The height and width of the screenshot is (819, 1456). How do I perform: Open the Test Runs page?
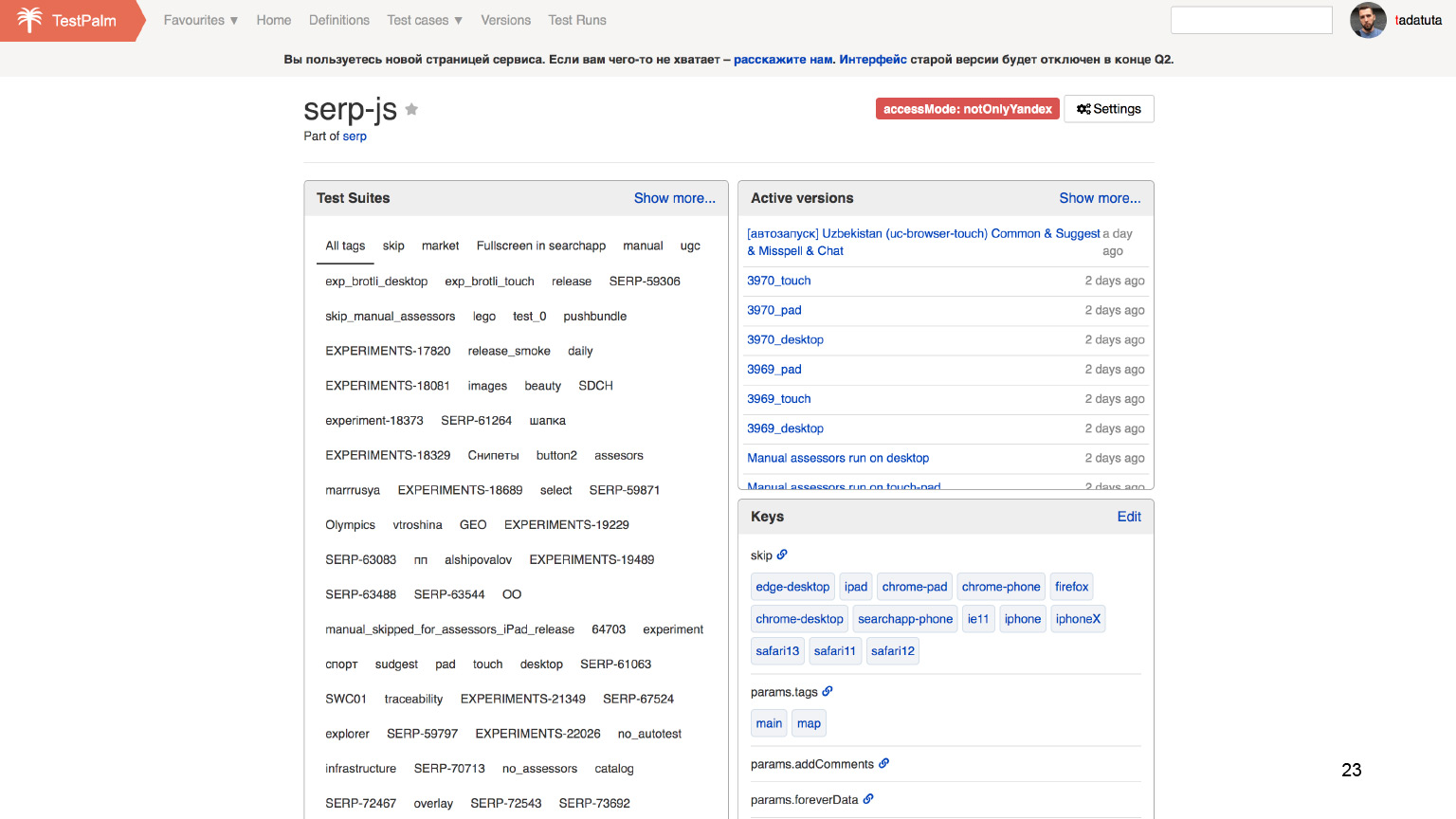pyautogui.click(x=577, y=20)
